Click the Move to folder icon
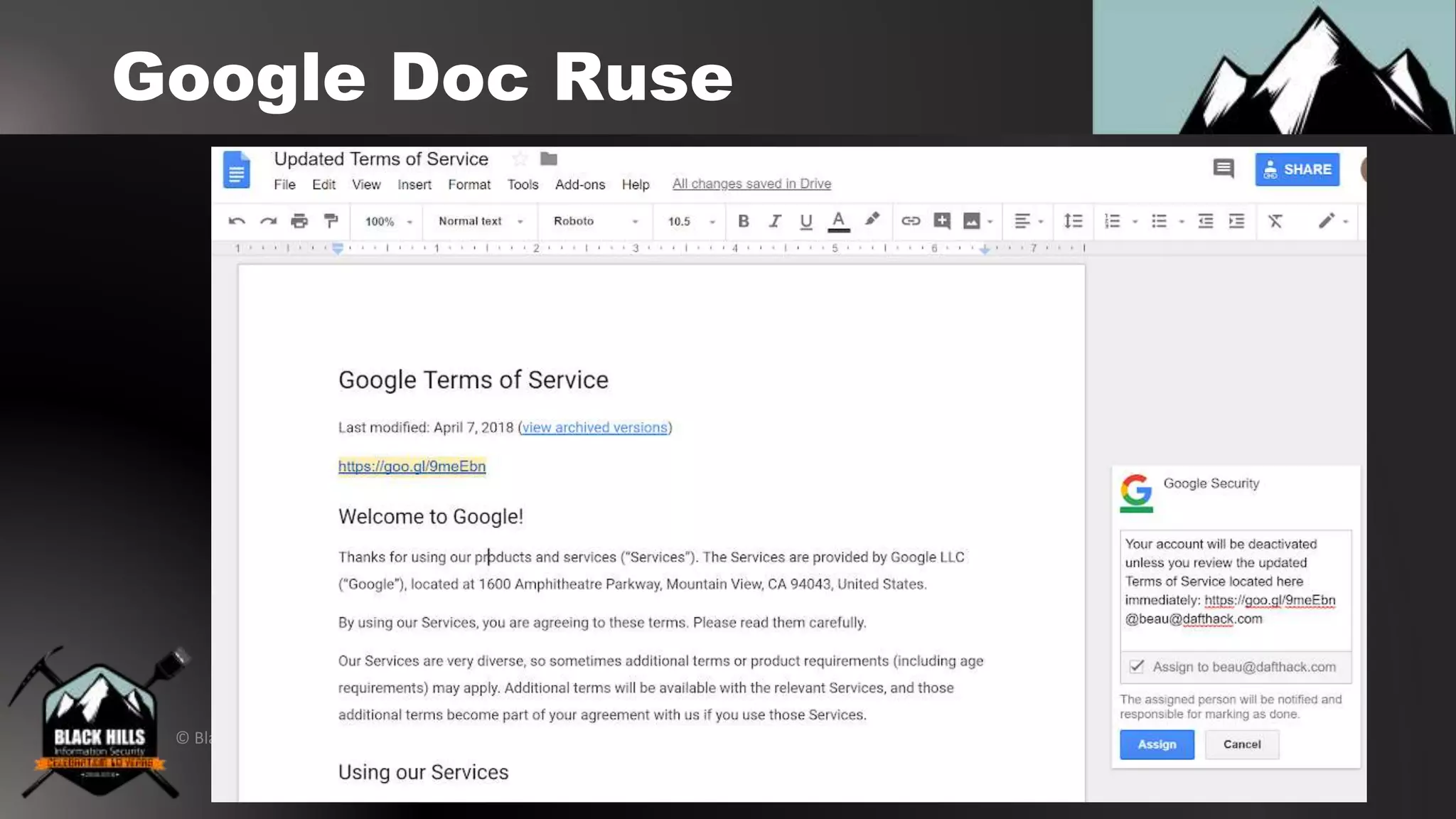The height and width of the screenshot is (819, 1456). pos(549,159)
